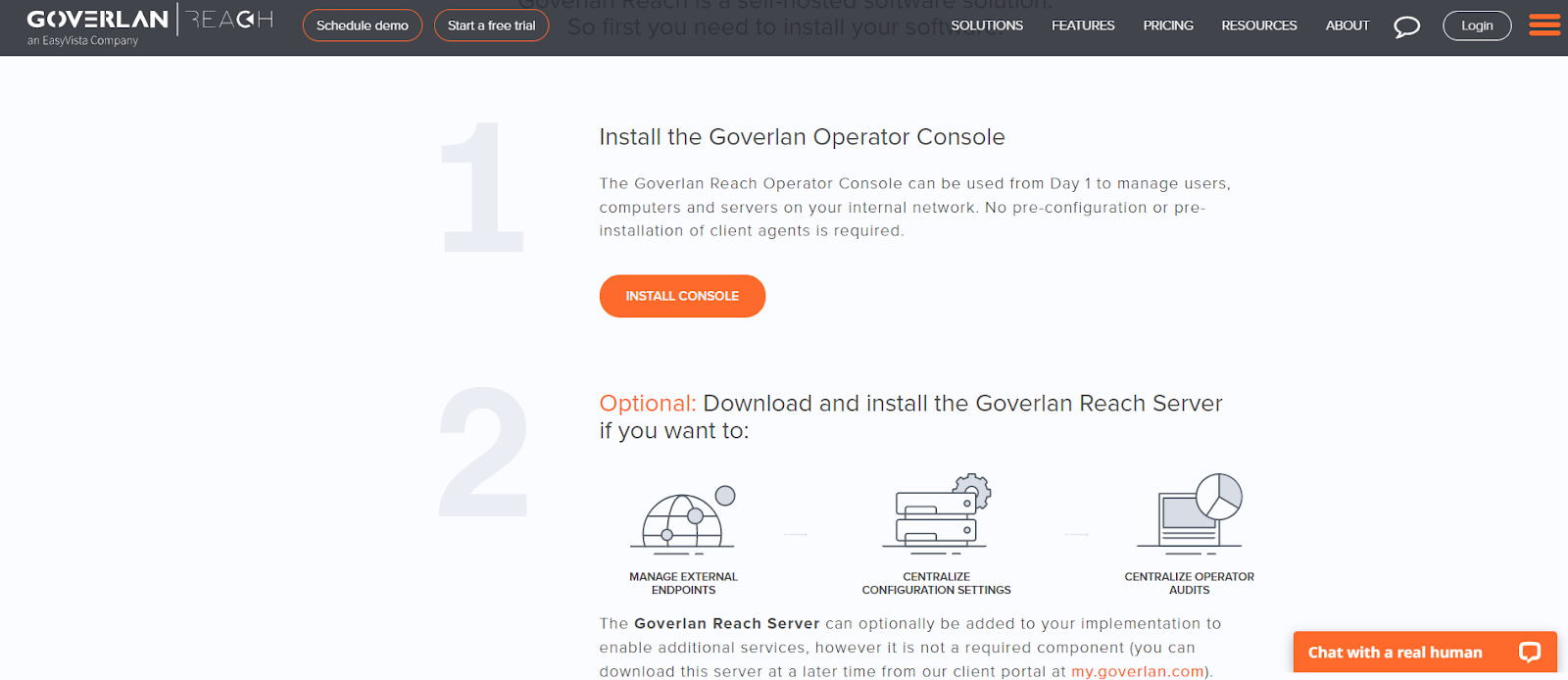Click the Install Console button
The height and width of the screenshot is (680, 1568).
pyautogui.click(x=682, y=296)
